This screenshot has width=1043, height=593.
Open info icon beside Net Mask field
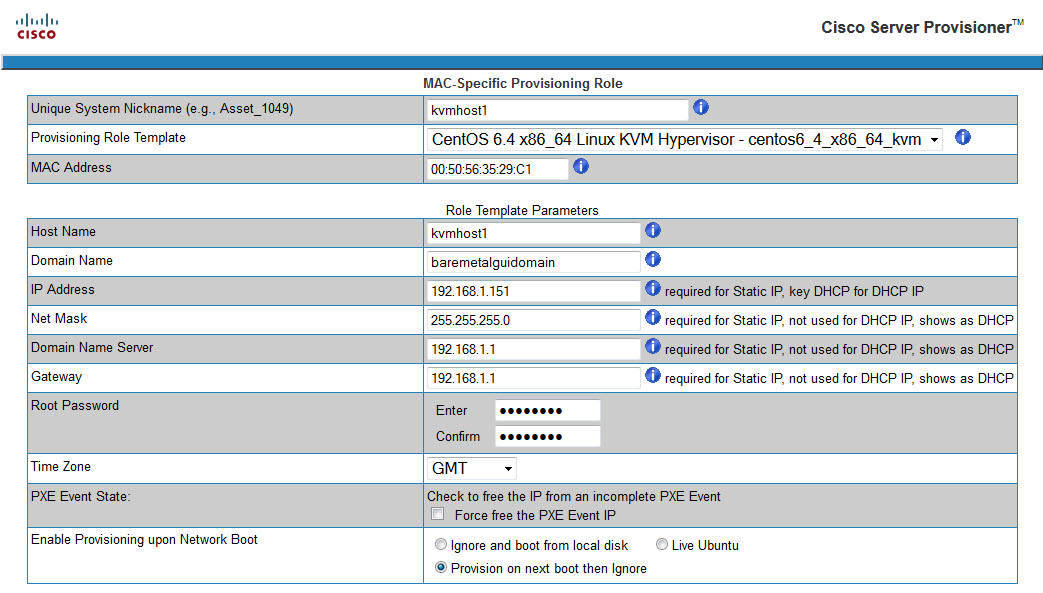click(x=653, y=317)
